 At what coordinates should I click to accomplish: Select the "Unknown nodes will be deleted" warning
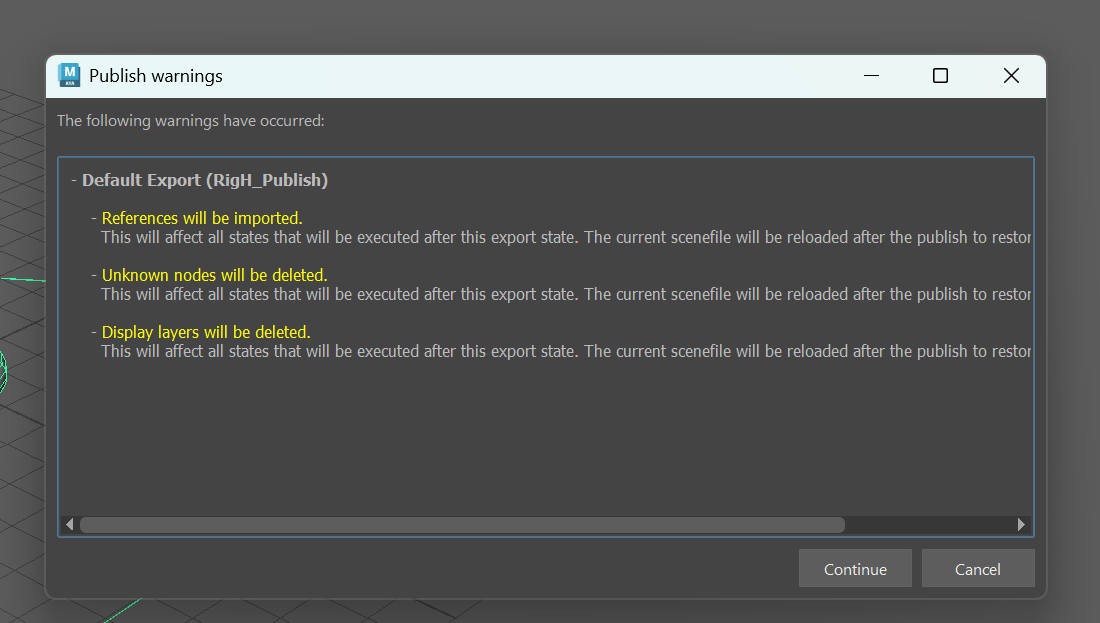(x=214, y=275)
